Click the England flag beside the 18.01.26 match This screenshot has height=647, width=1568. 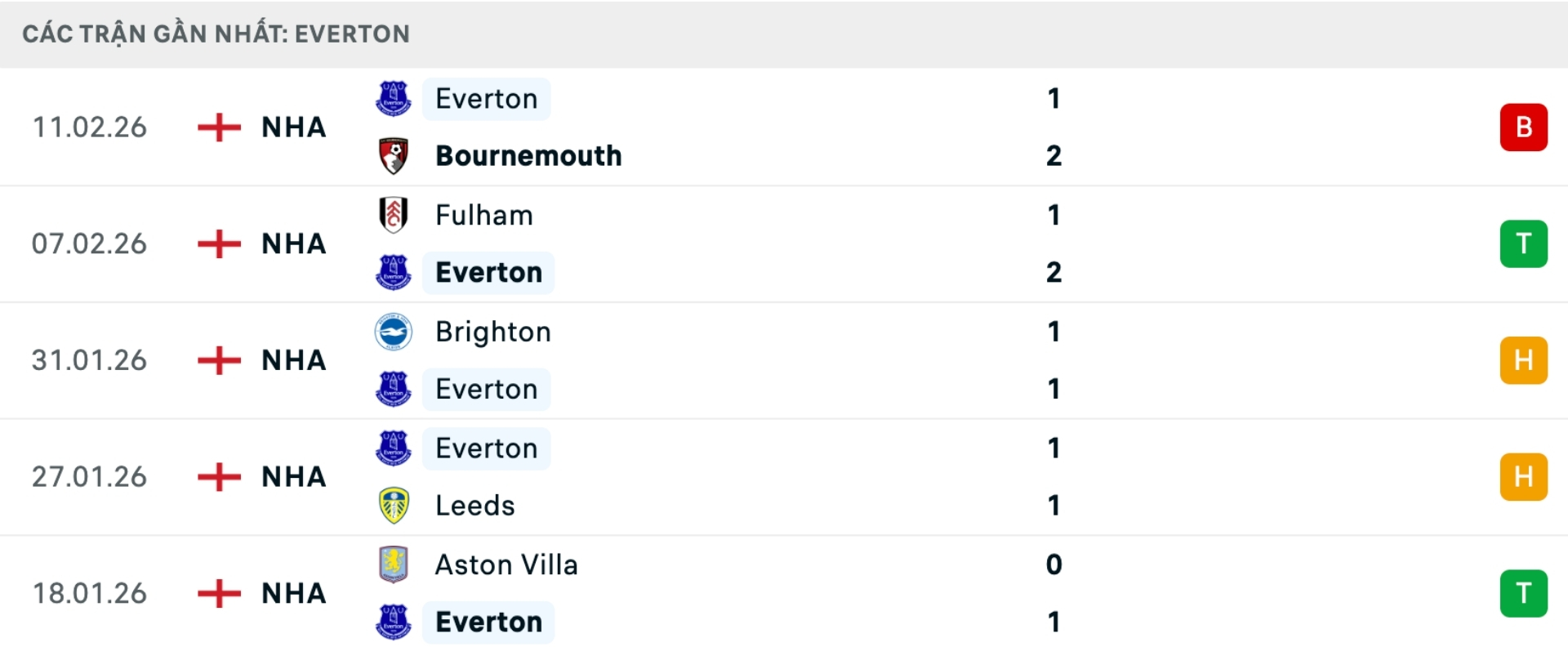pyautogui.click(x=219, y=593)
